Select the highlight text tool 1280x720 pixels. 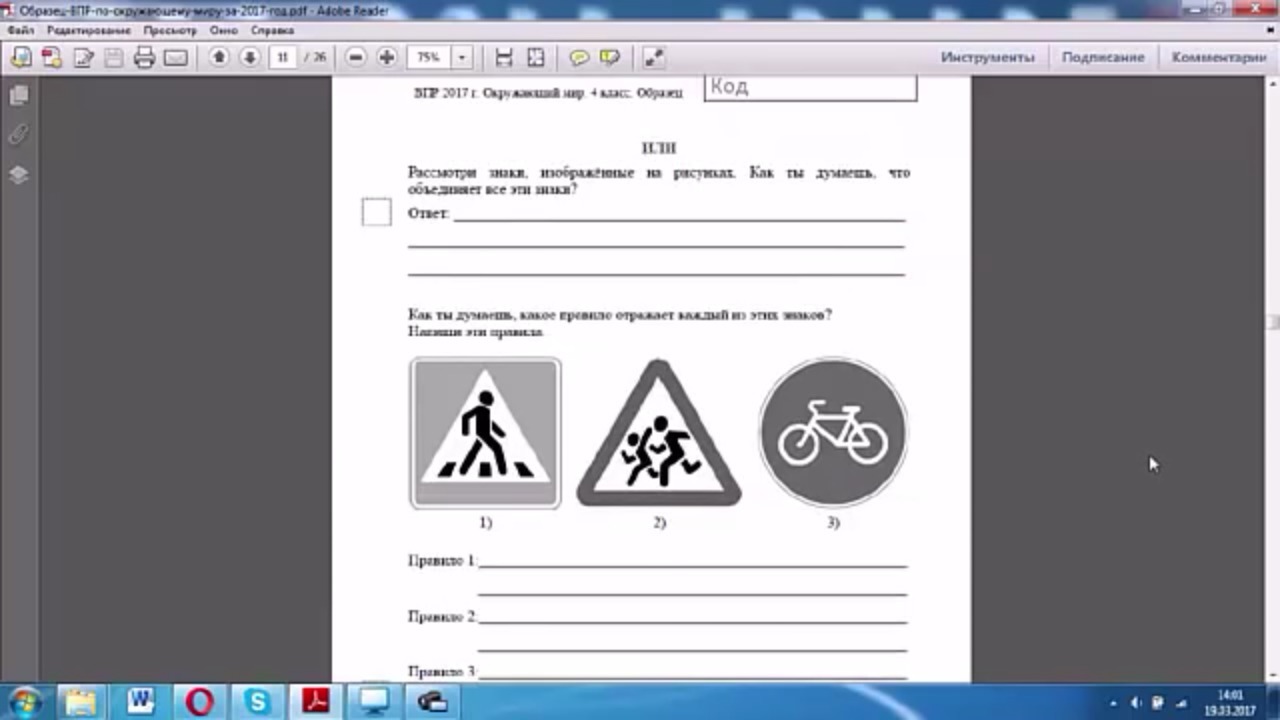[x=609, y=58]
